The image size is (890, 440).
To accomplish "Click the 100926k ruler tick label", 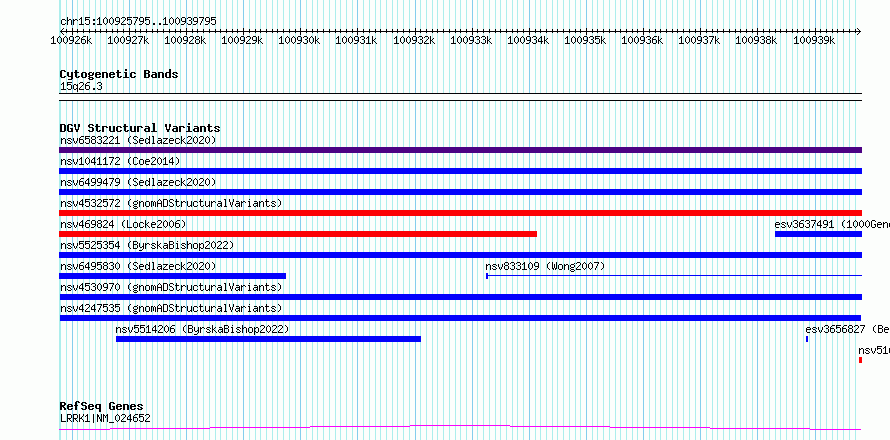I will pos(70,40).
